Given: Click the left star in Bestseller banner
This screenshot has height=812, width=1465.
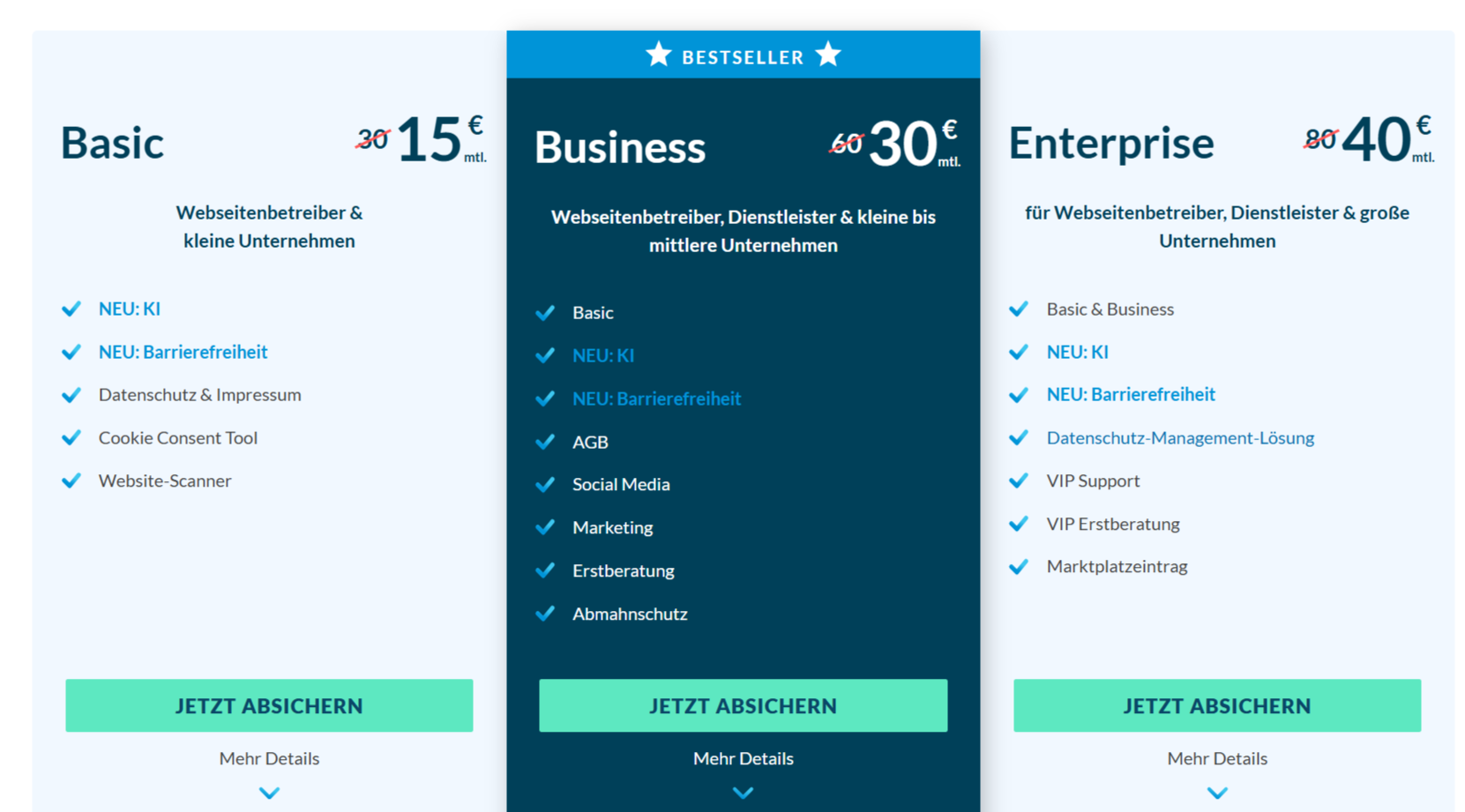Looking at the screenshot, I should (x=658, y=55).
